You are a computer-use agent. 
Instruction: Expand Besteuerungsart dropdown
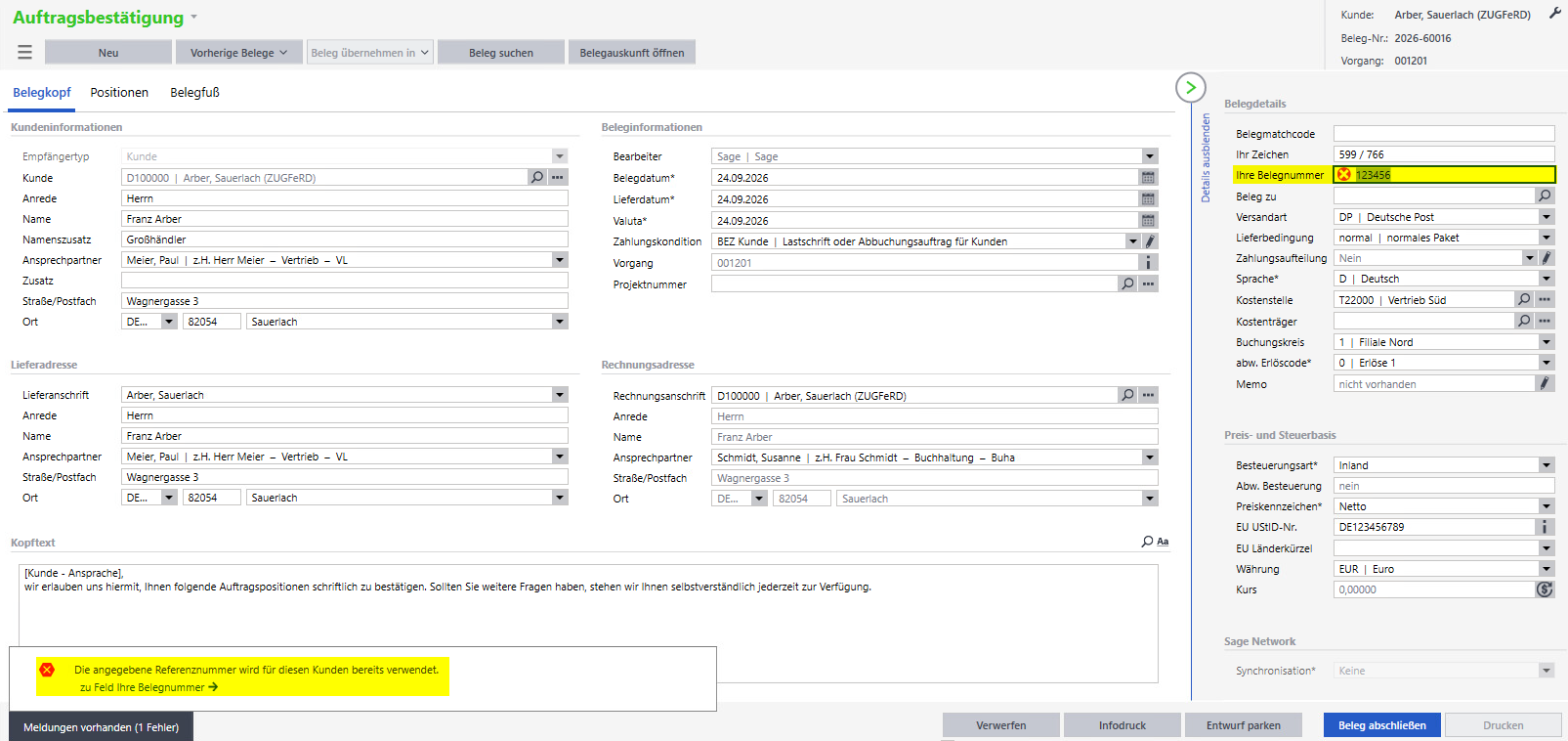[1547, 465]
